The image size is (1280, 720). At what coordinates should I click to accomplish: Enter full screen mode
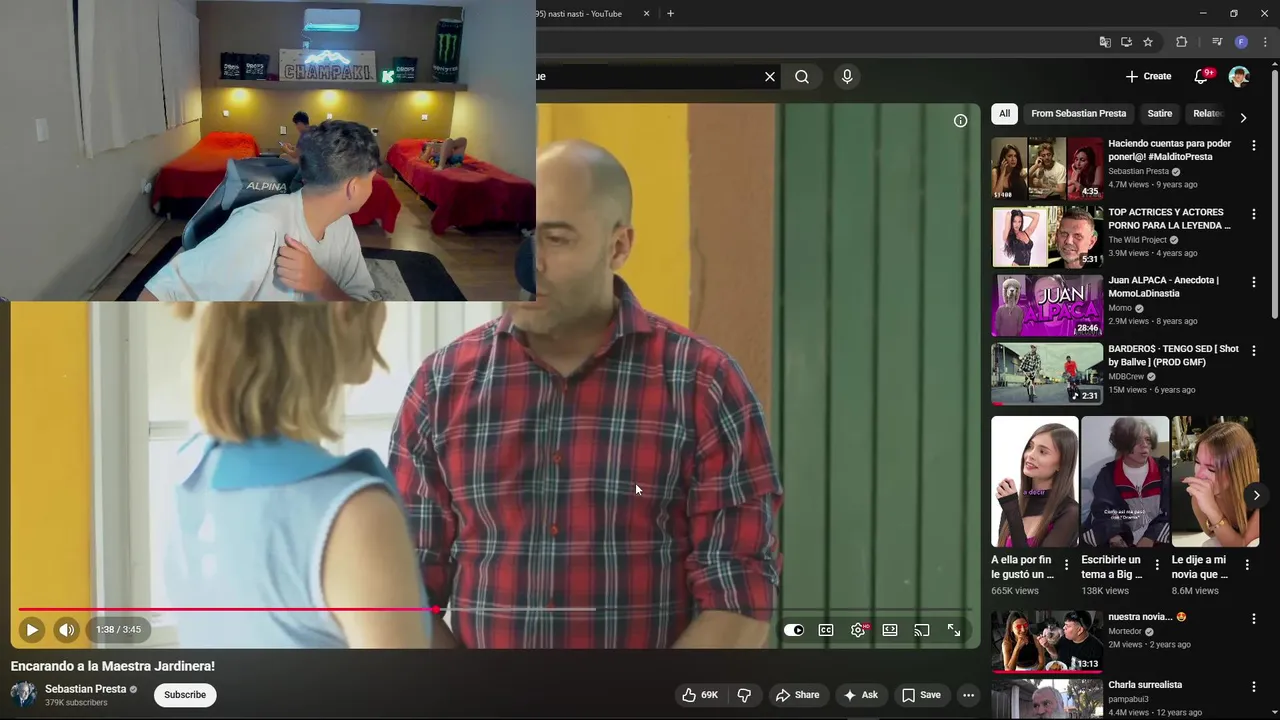pyautogui.click(x=954, y=630)
